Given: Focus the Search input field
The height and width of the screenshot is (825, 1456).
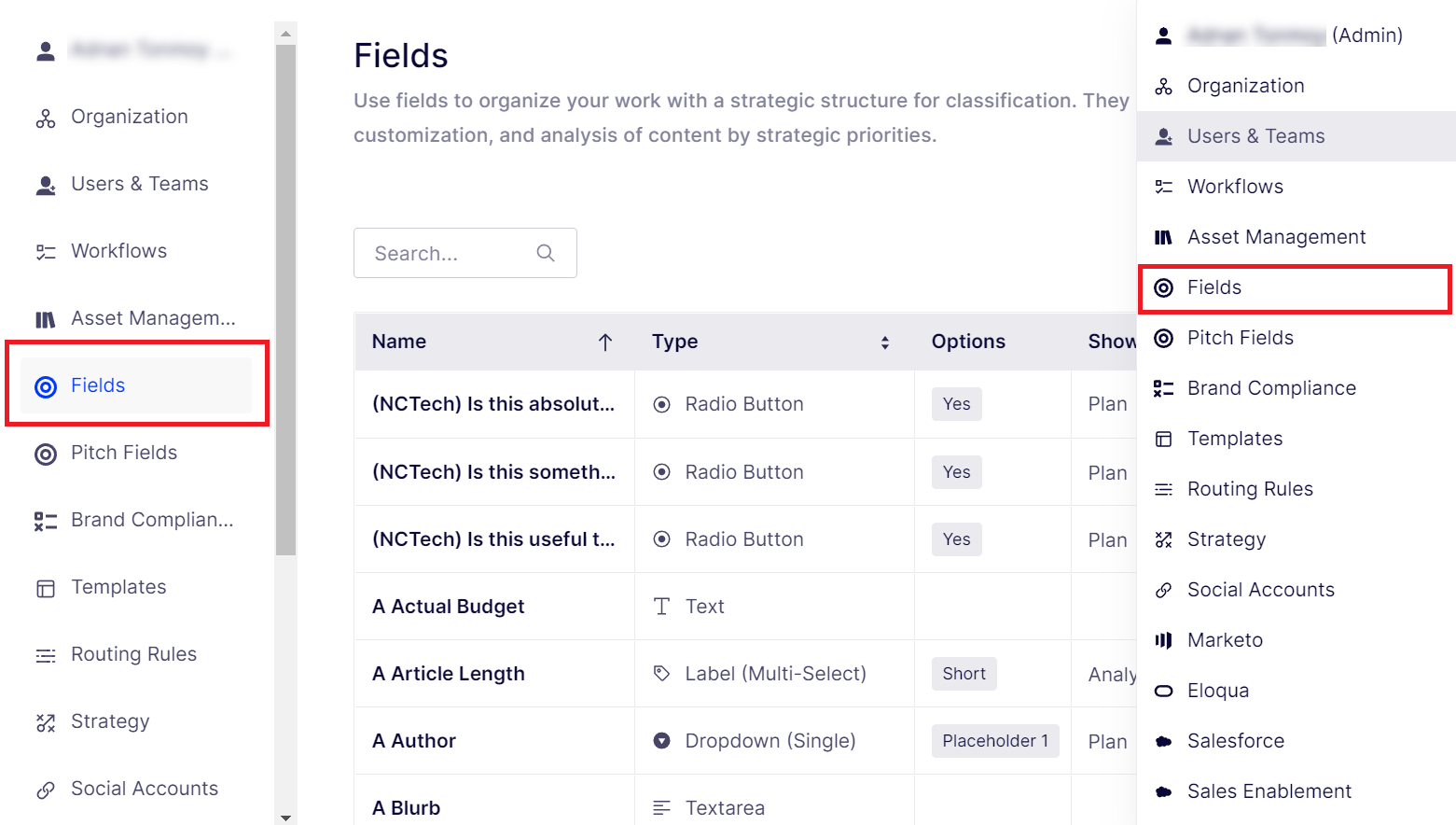Looking at the screenshot, I should pos(448,254).
